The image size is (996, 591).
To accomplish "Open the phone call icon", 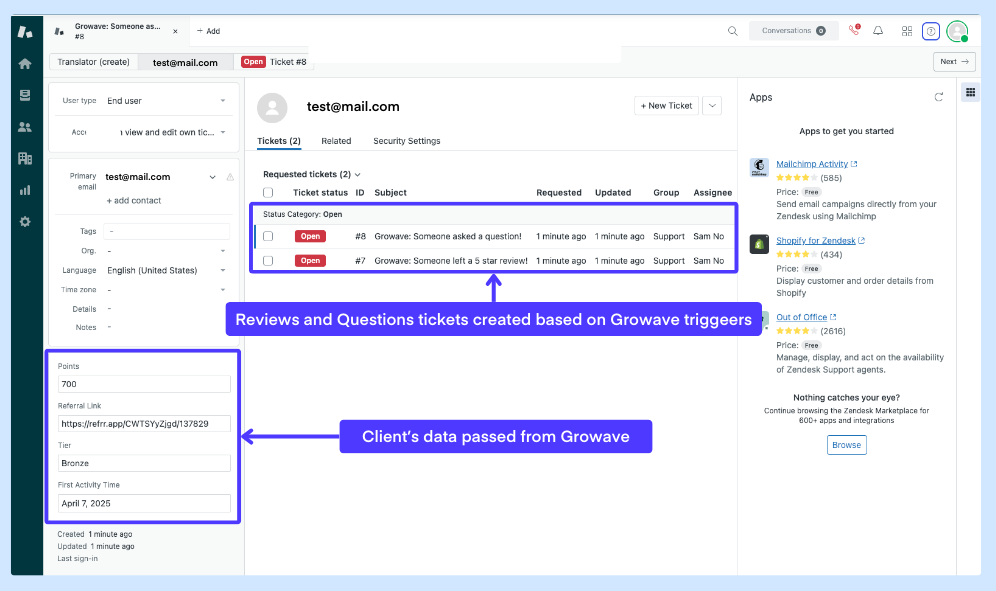I will coord(854,31).
